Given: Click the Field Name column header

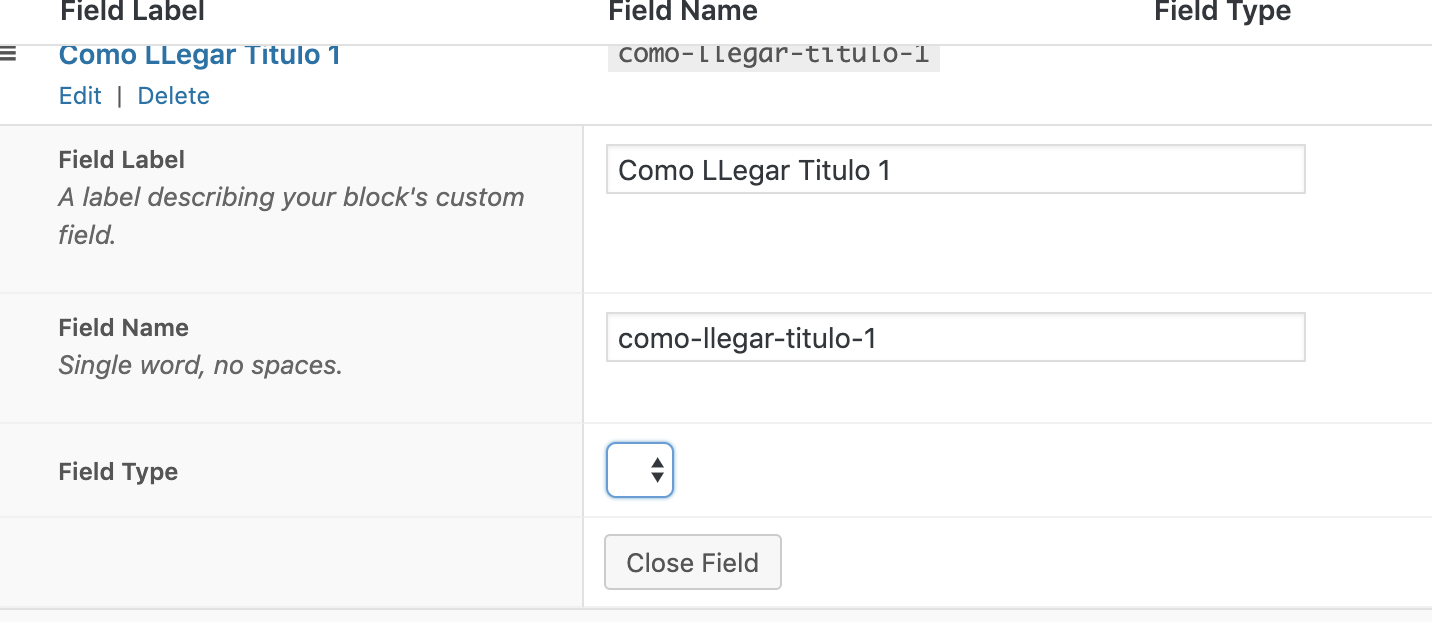Looking at the screenshot, I should click(x=683, y=12).
